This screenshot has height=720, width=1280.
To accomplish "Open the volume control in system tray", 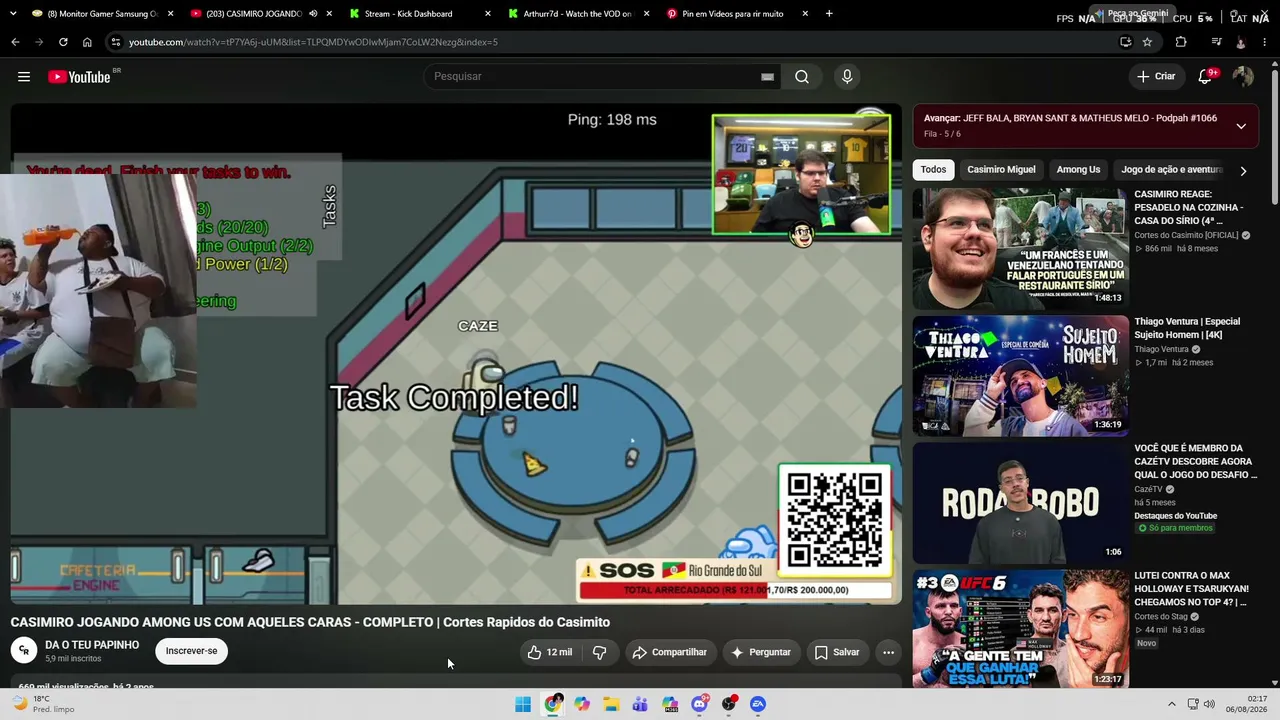I will point(1209,704).
